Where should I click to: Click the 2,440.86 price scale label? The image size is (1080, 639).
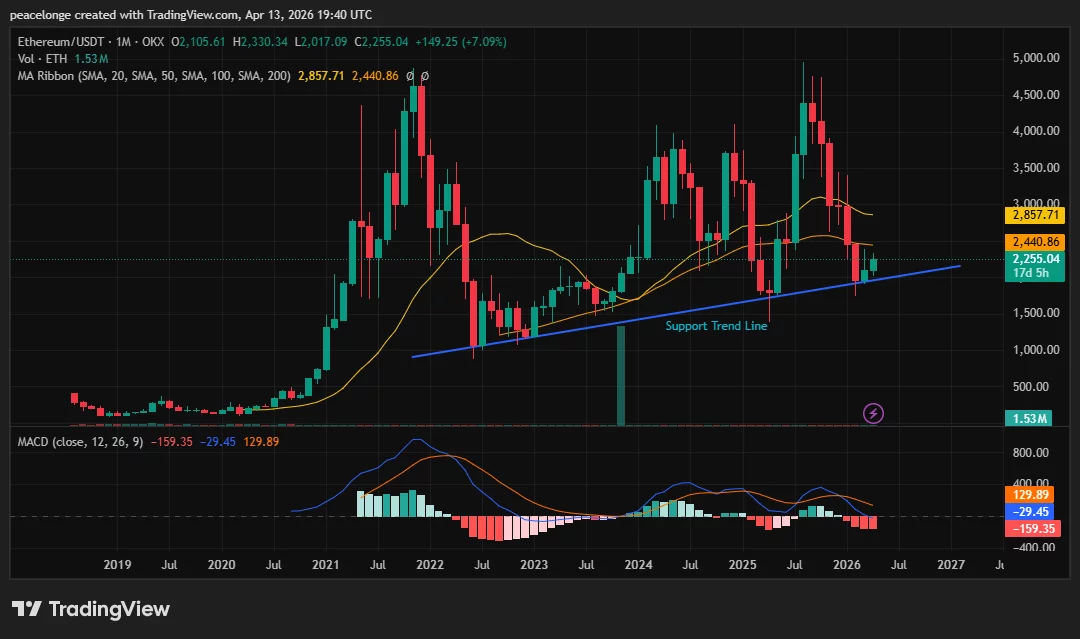click(x=1035, y=241)
